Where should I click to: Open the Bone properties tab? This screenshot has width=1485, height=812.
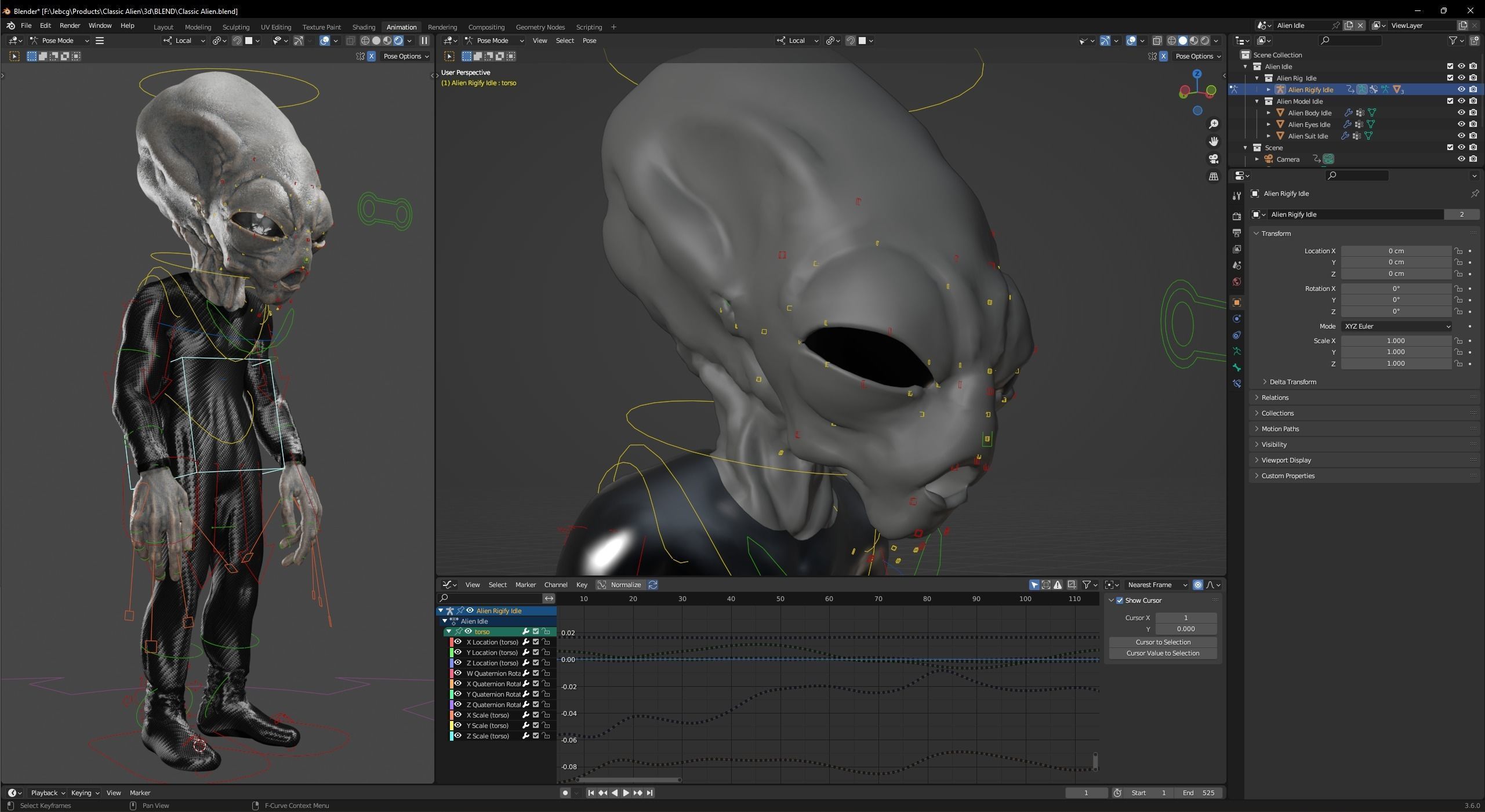pos(1236,367)
